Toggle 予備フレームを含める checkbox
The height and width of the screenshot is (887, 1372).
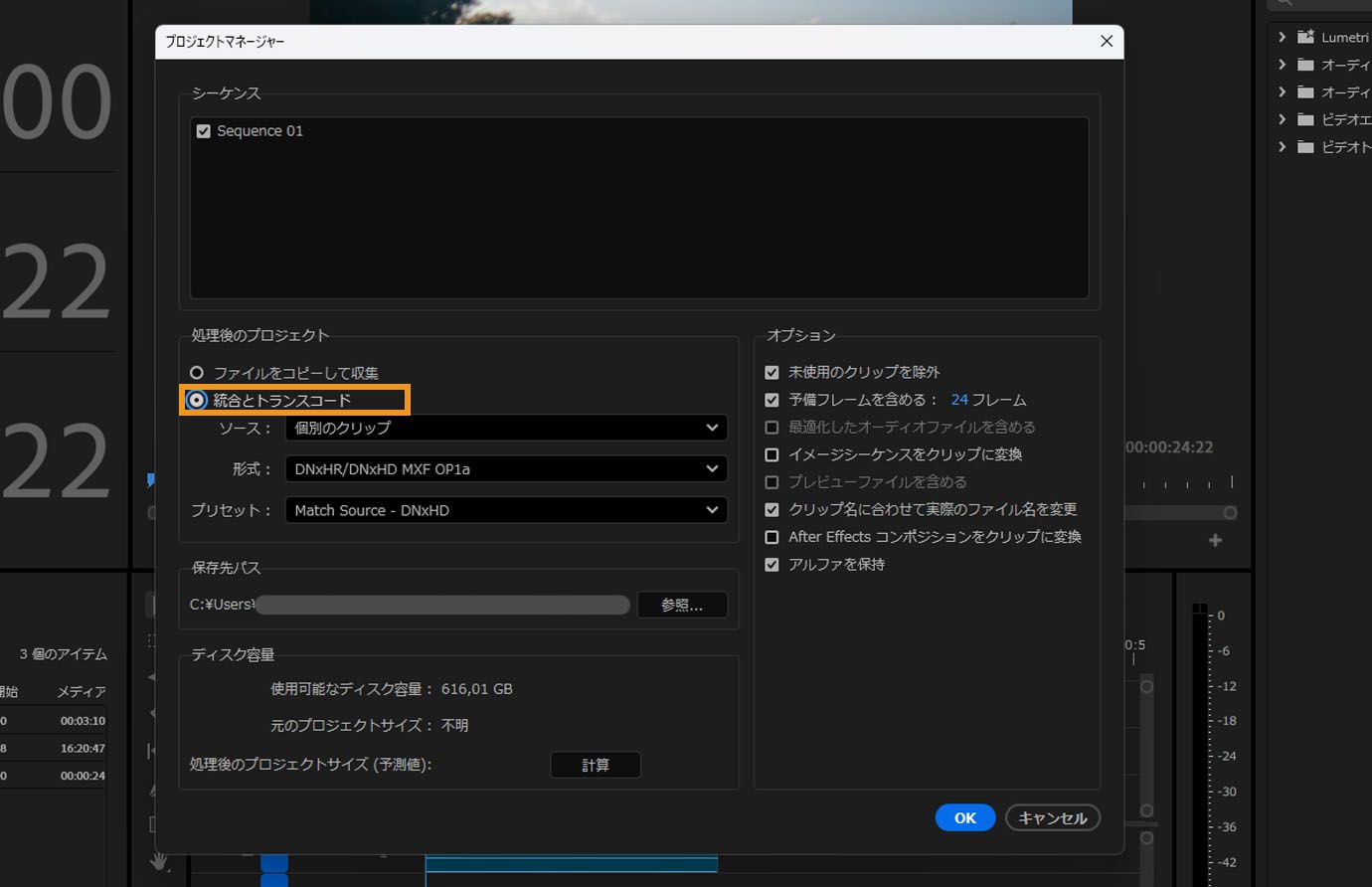(772, 400)
